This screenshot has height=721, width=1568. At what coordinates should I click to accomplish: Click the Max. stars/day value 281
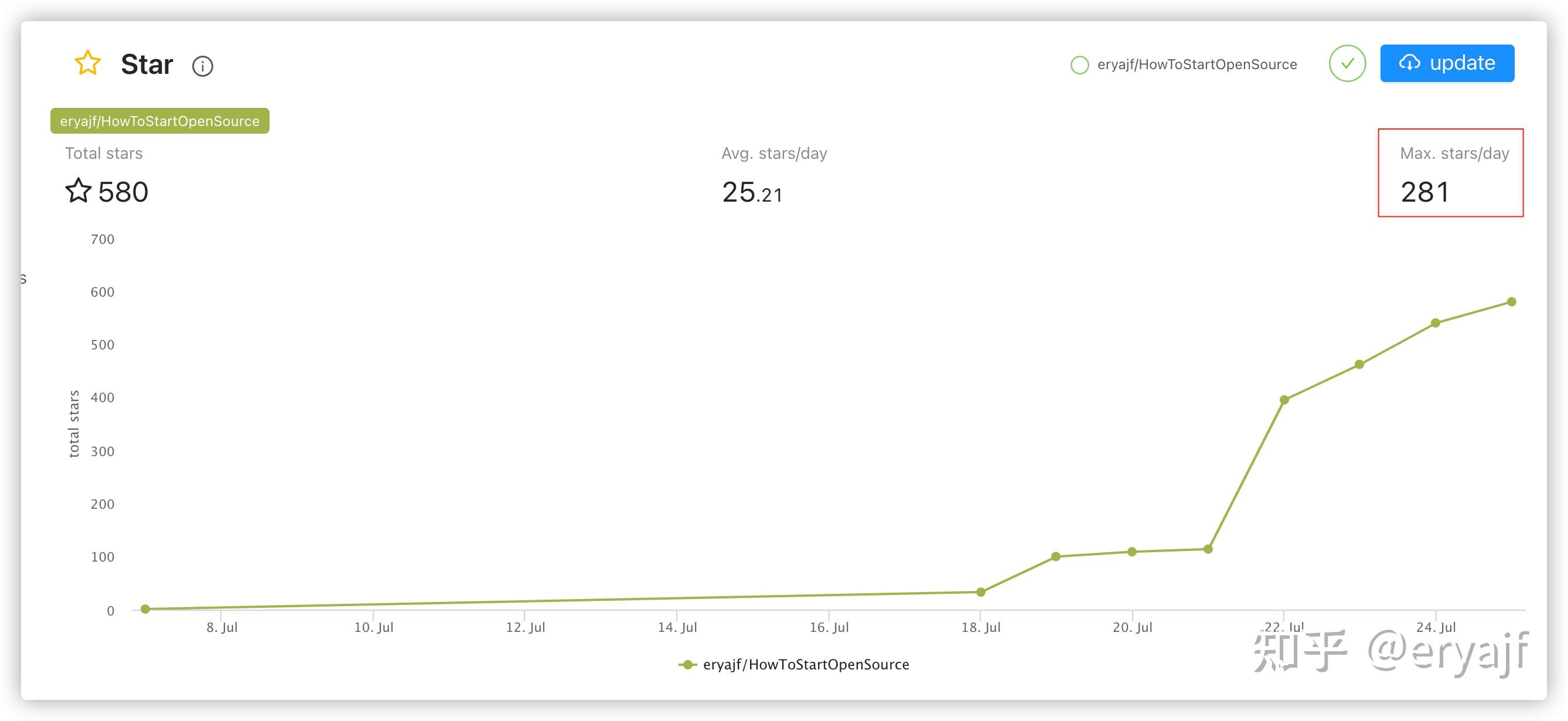[x=1424, y=192]
